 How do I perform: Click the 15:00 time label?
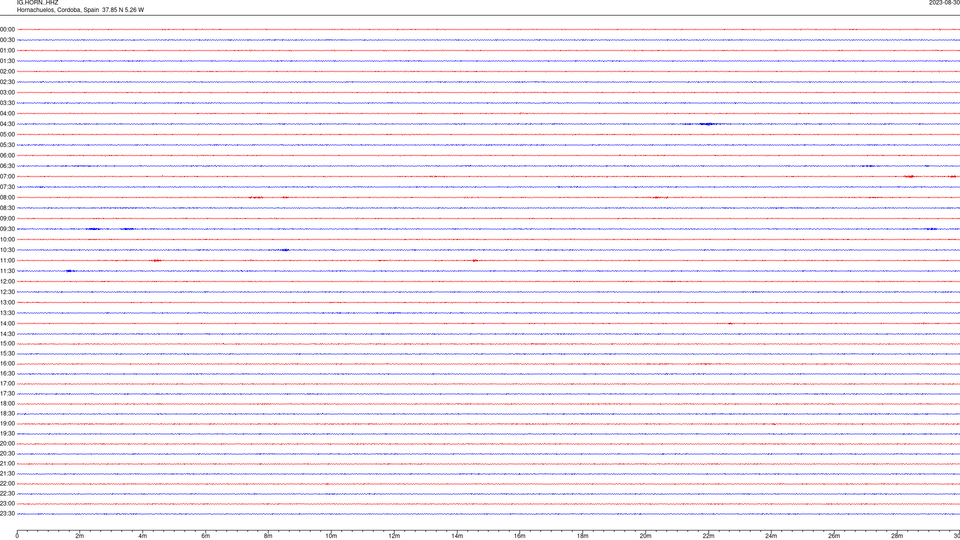point(7,343)
